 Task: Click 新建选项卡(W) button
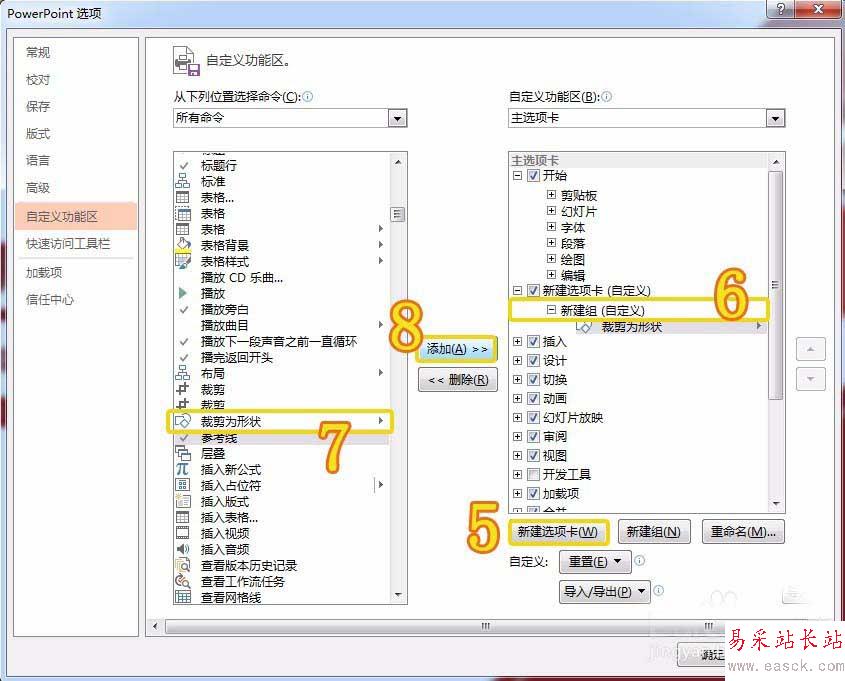pyautogui.click(x=558, y=532)
